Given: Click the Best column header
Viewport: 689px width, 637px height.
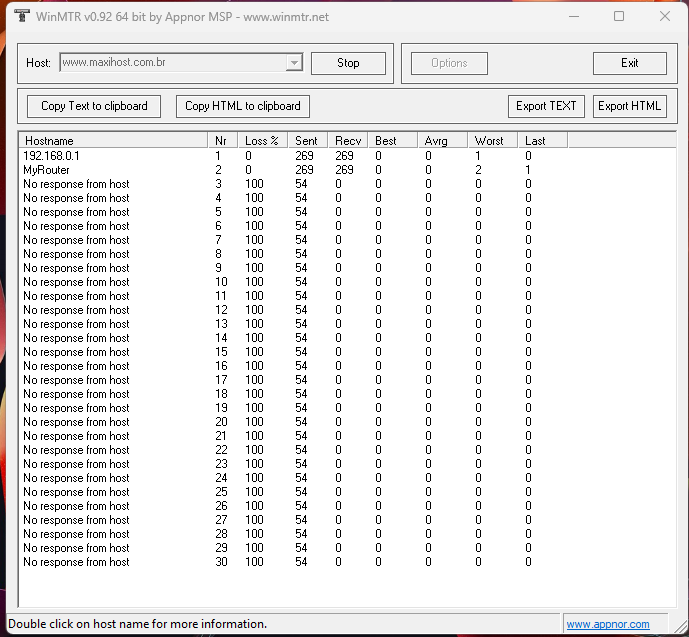Looking at the screenshot, I should (x=392, y=141).
